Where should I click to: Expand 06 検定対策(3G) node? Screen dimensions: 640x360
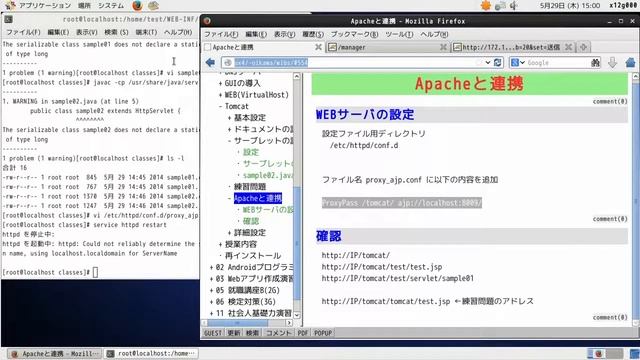click(211, 302)
